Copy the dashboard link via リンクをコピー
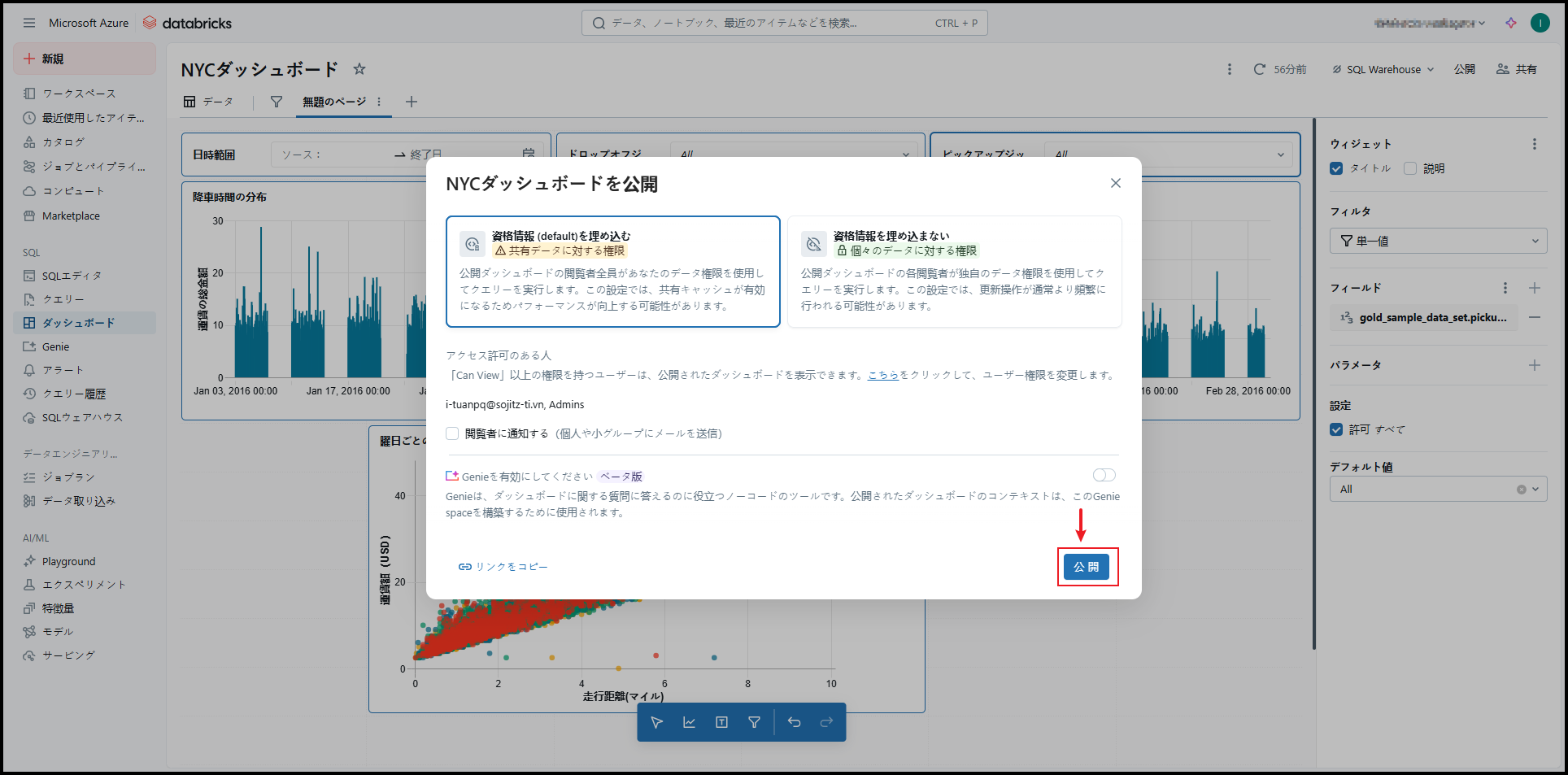Screen dimensions: 1568x775 [x=503, y=567]
